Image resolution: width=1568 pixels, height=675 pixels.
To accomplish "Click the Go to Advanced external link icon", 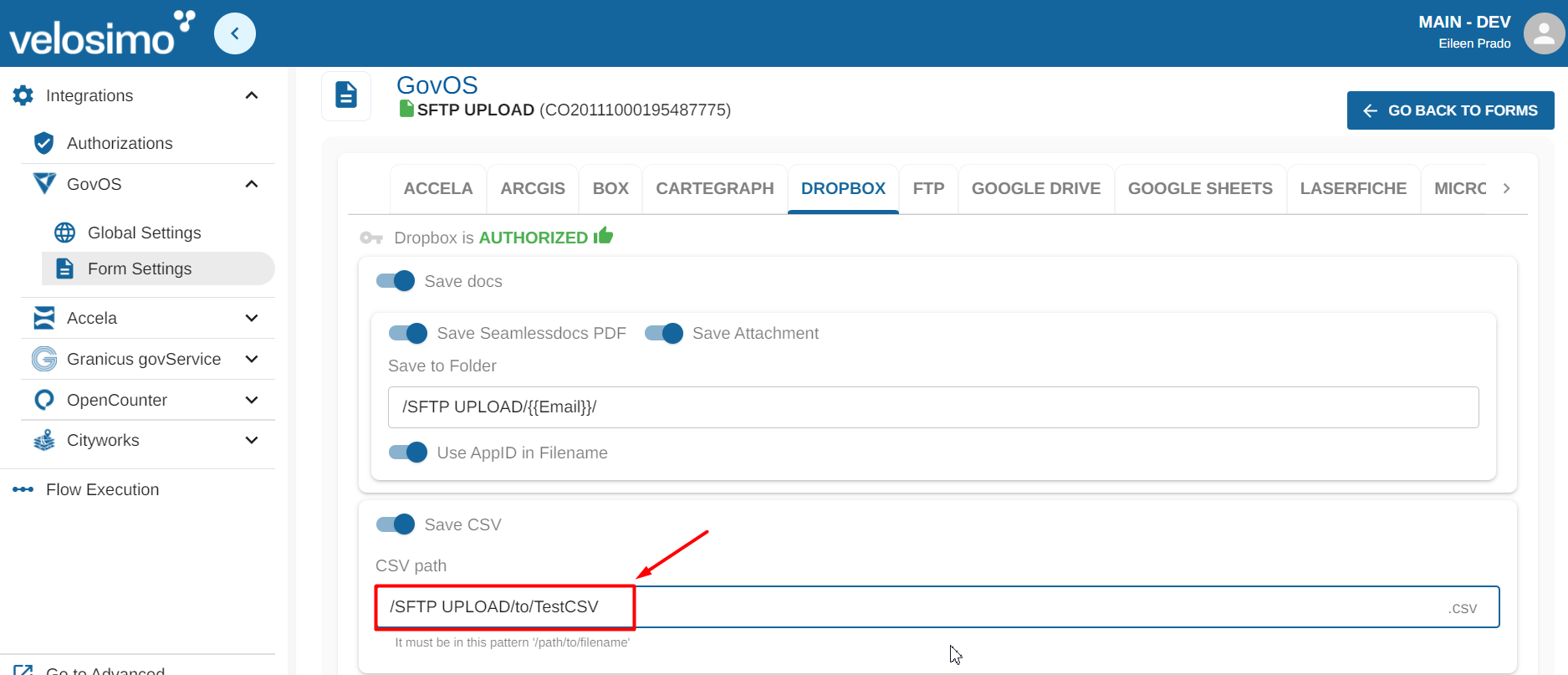I will click(x=23, y=669).
